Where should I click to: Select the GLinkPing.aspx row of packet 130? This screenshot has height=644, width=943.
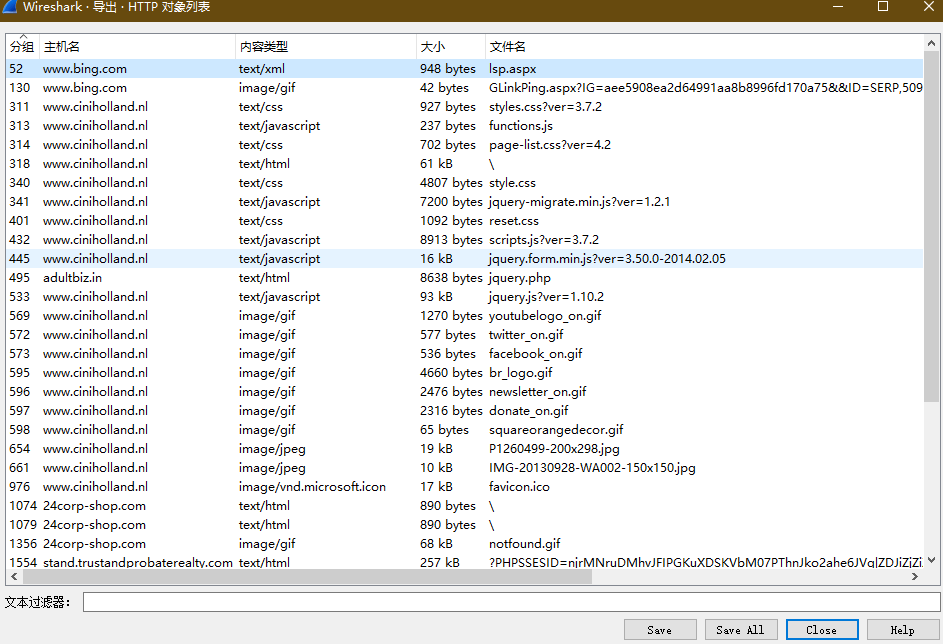click(x=465, y=88)
